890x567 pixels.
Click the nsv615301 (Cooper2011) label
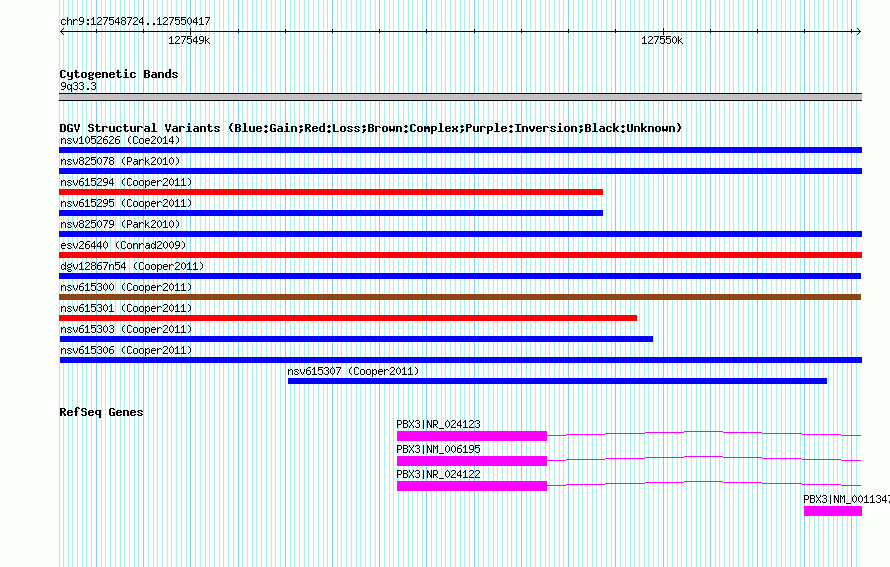click(126, 308)
